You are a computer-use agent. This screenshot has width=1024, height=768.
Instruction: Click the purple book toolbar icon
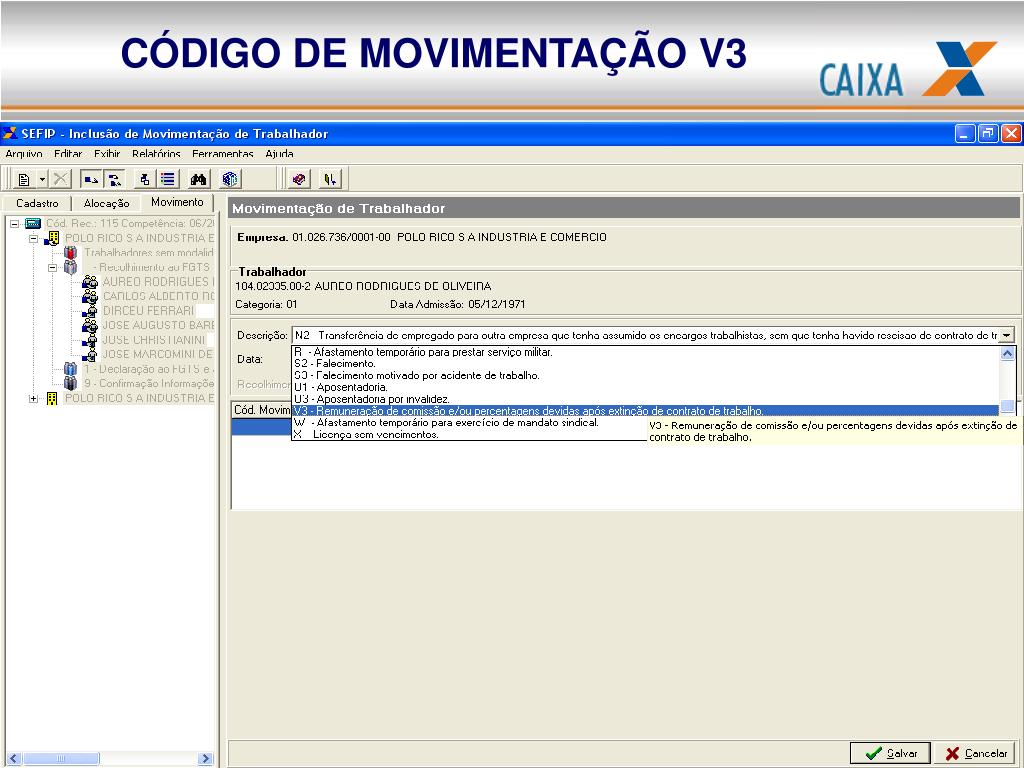click(x=299, y=179)
